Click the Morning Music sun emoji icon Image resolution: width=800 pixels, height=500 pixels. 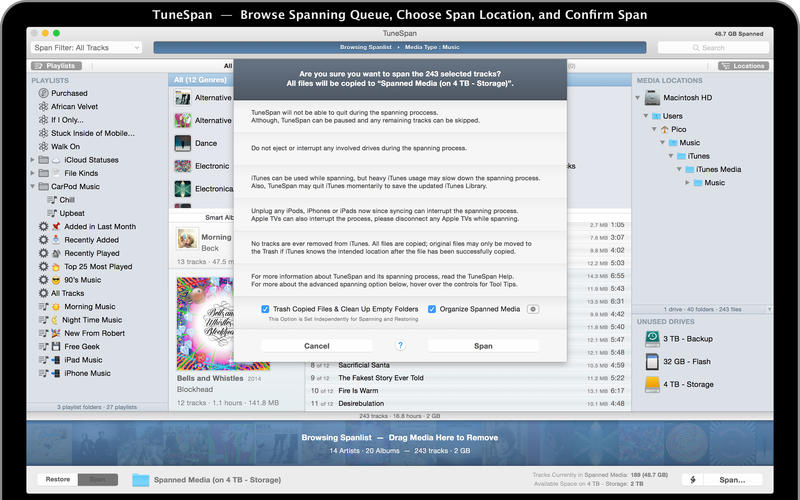[56, 307]
